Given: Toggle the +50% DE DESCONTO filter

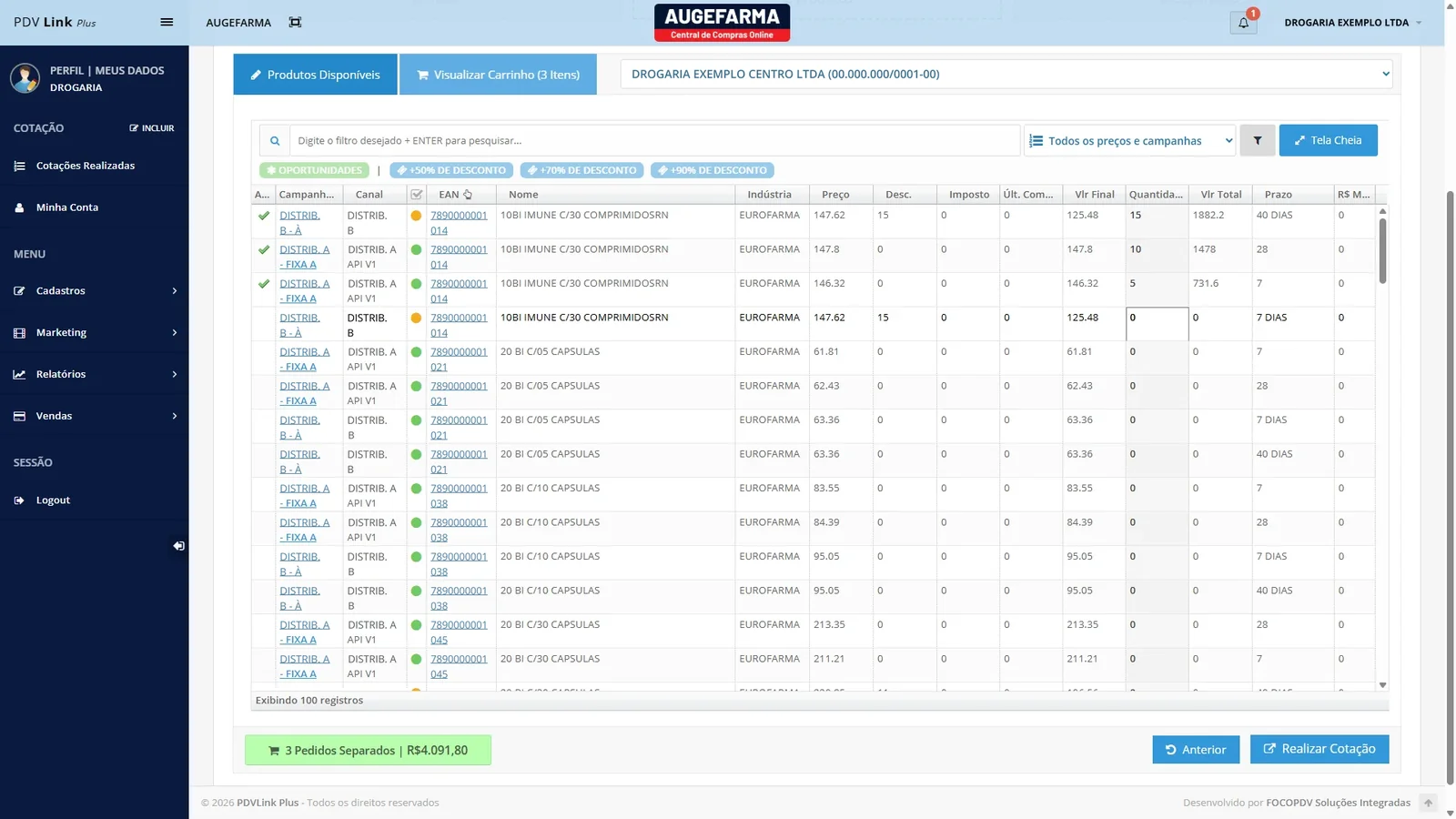Looking at the screenshot, I should 451,170.
